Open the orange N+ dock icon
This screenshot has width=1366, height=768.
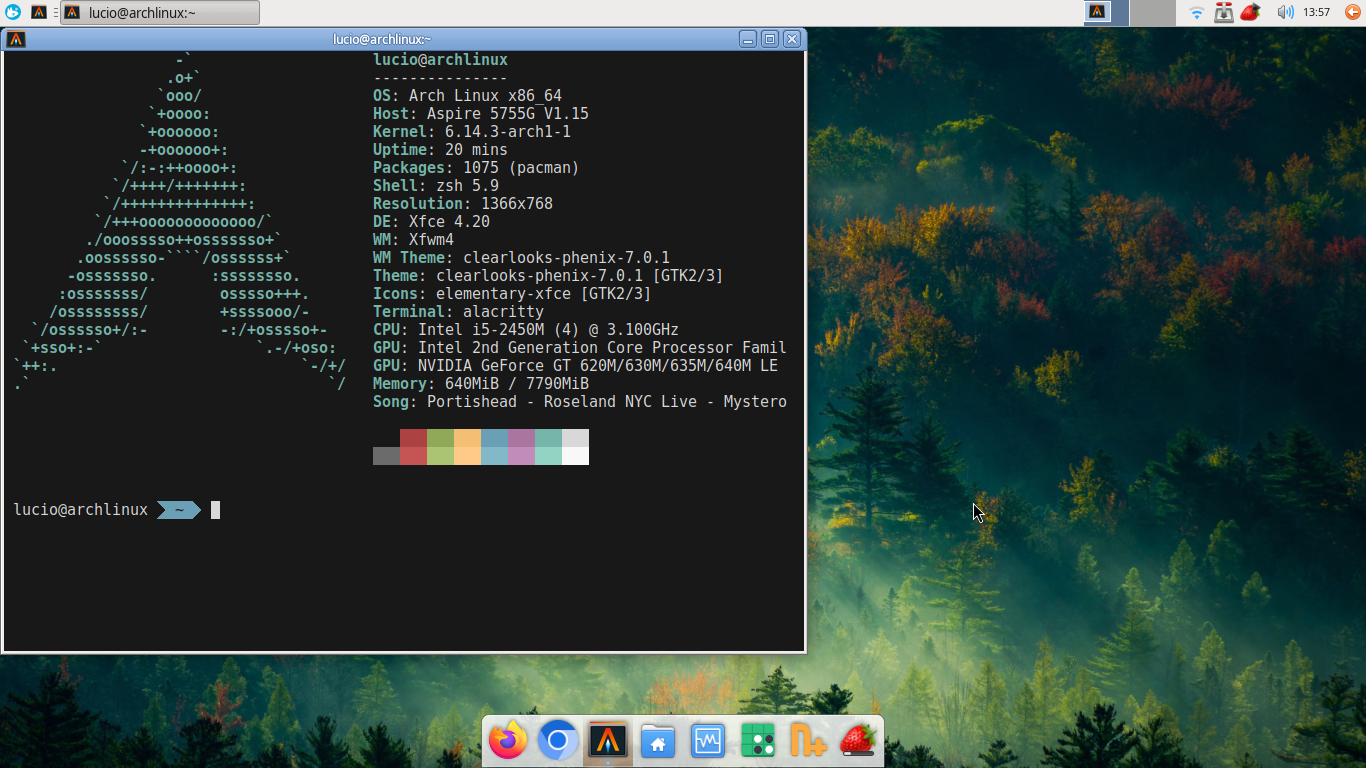coord(808,741)
